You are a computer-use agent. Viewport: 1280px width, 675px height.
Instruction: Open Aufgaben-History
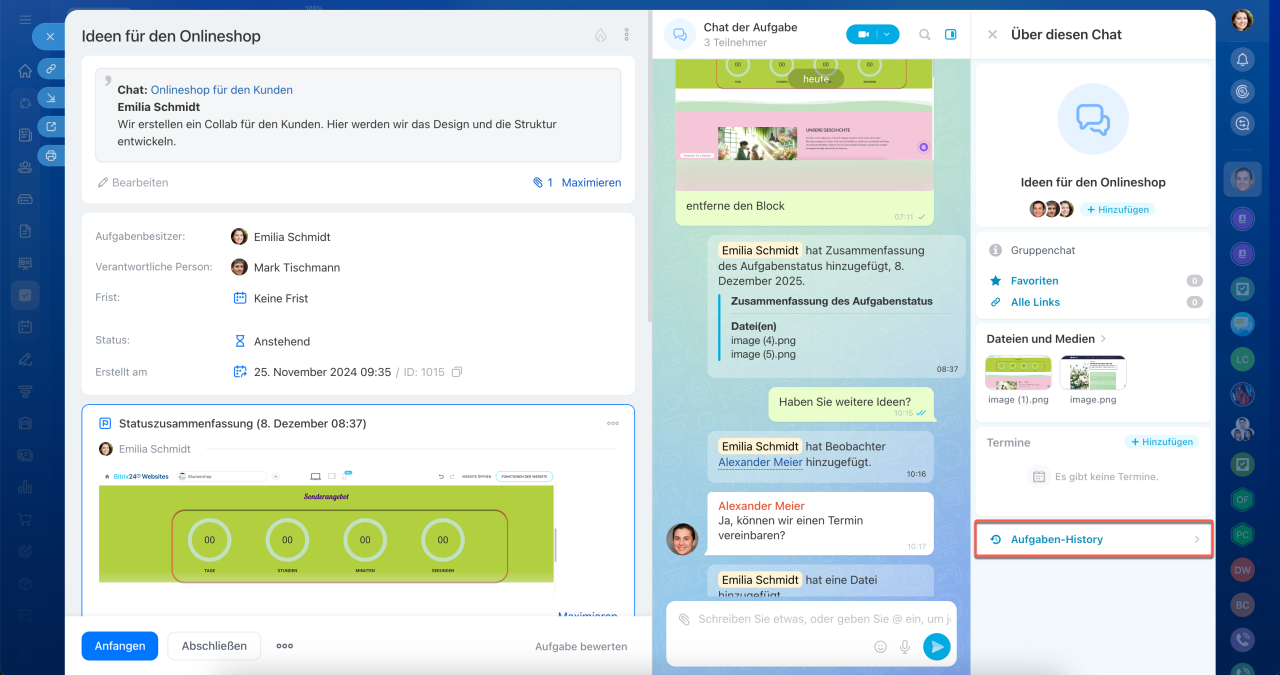pyautogui.click(x=1093, y=539)
